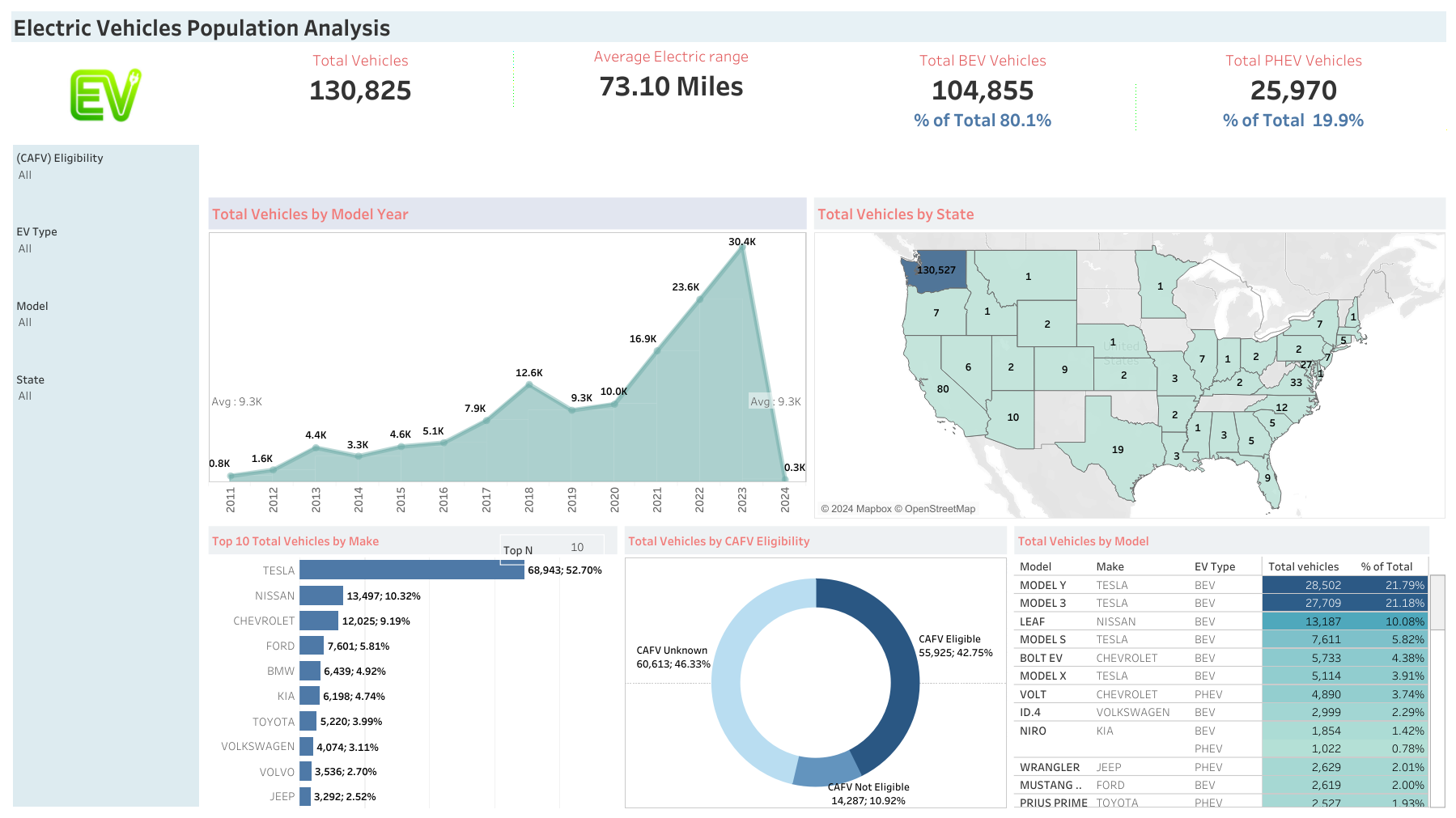Open the Model filter dropdown
Screen dimensions: 1456x818
105,322
